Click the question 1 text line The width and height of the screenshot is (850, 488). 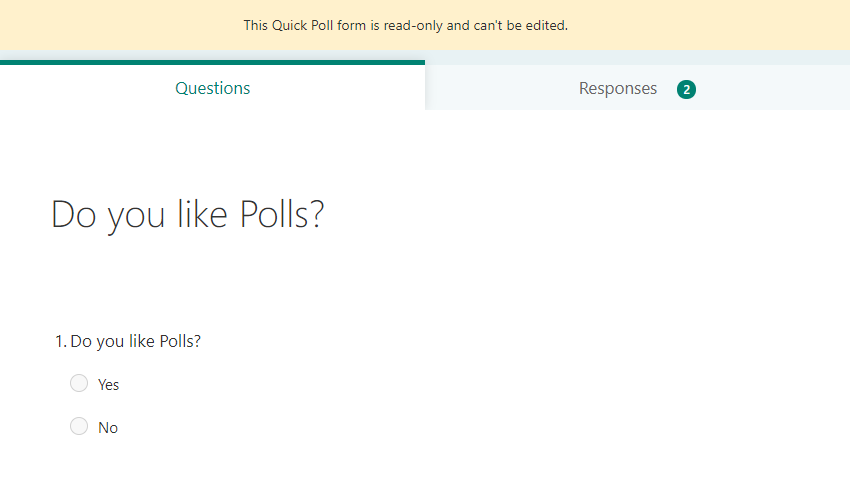135,341
